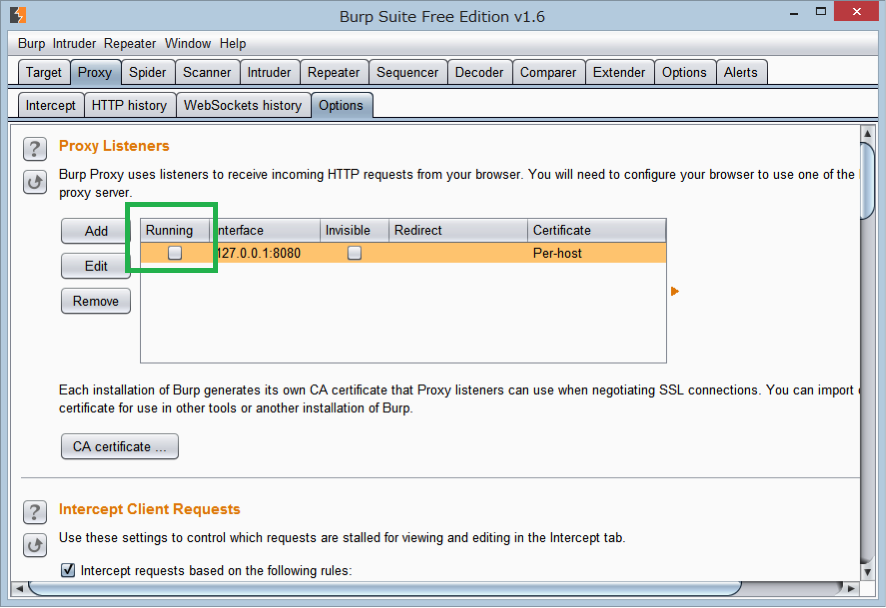This screenshot has width=886, height=608.
Task: Click the Edit listener button
Action: [96, 266]
